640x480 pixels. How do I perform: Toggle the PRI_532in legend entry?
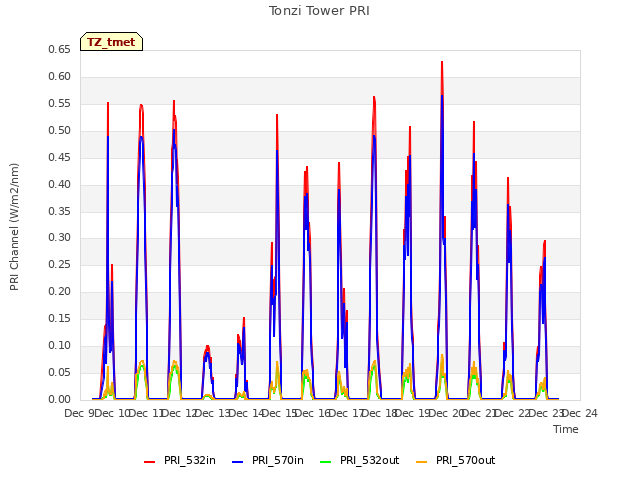(180, 460)
